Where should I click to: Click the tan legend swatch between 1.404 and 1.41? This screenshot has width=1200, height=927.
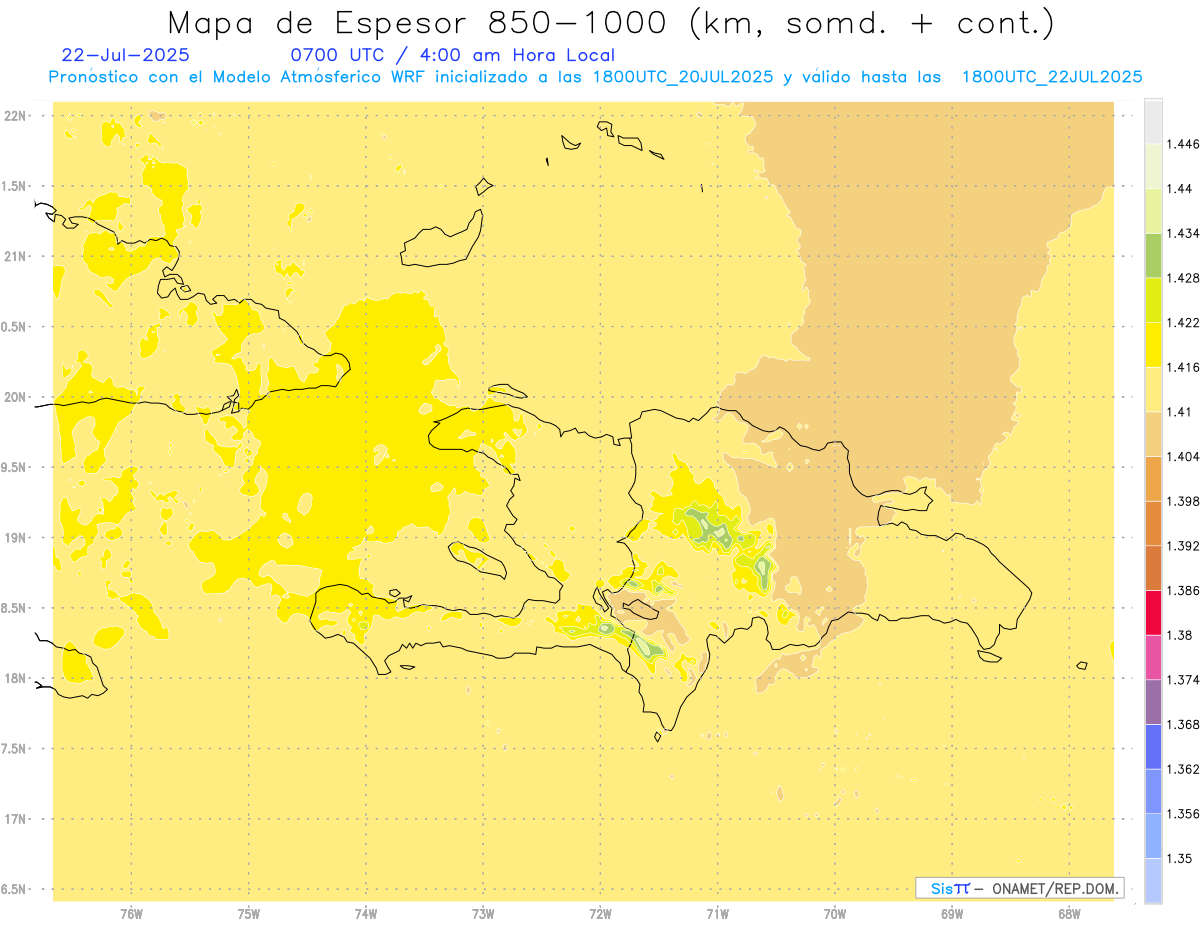[x=1153, y=434]
